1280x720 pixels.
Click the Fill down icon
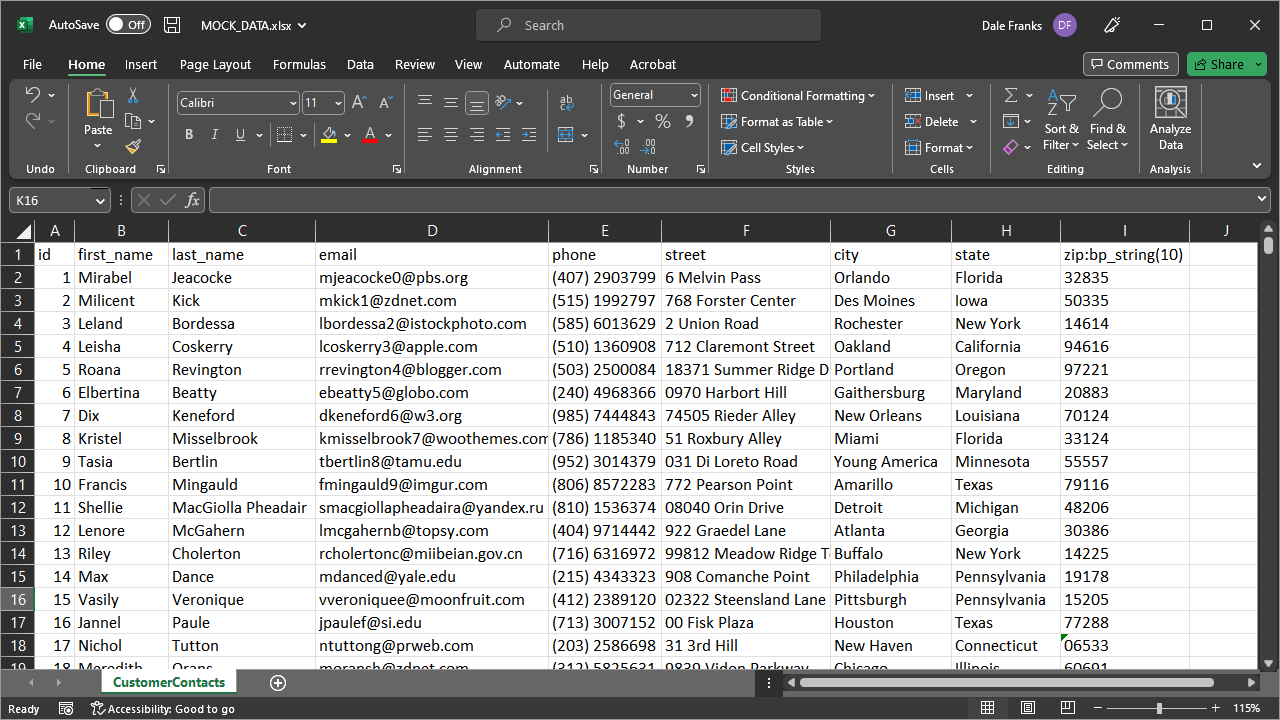click(x=1011, y=121)
